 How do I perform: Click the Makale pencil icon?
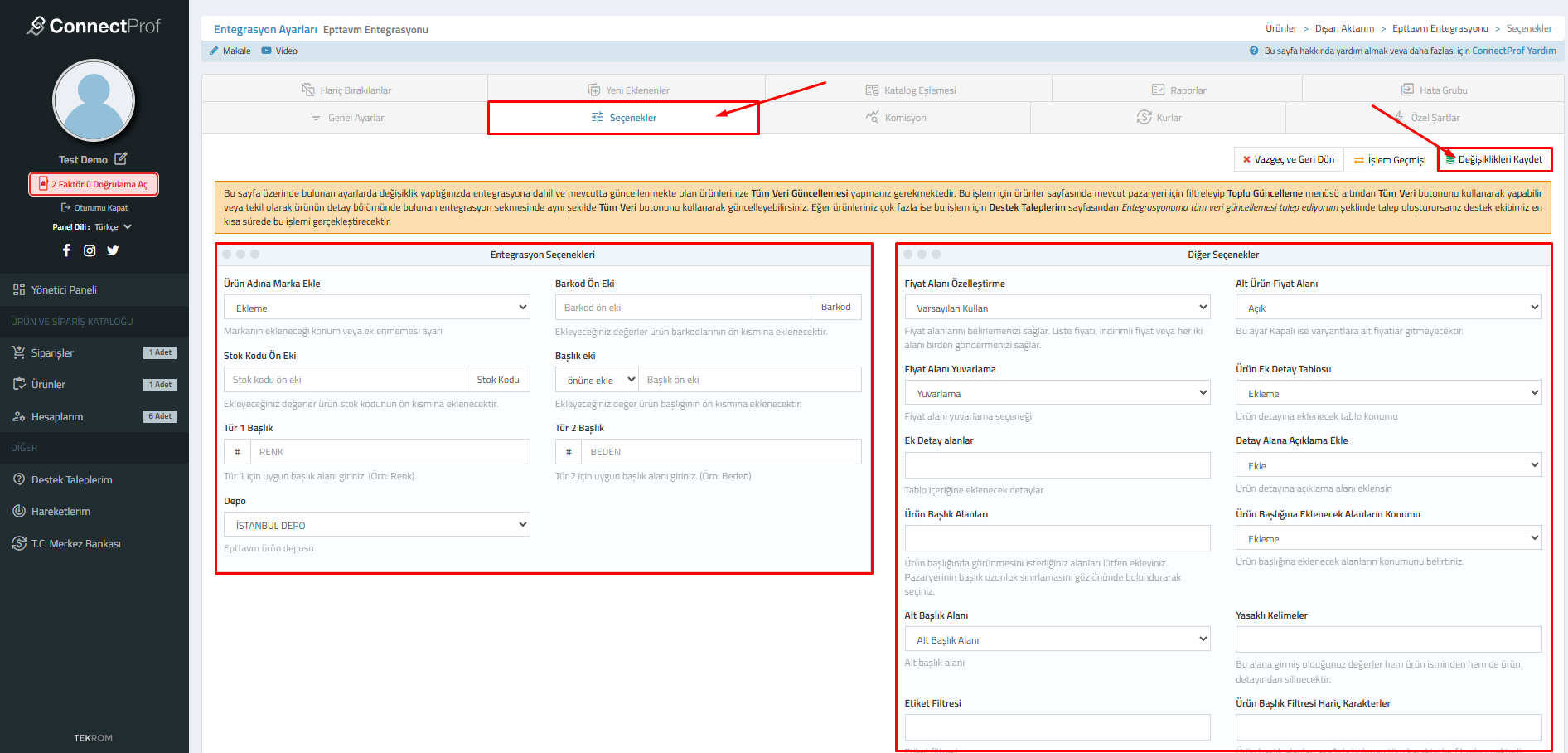214,51
